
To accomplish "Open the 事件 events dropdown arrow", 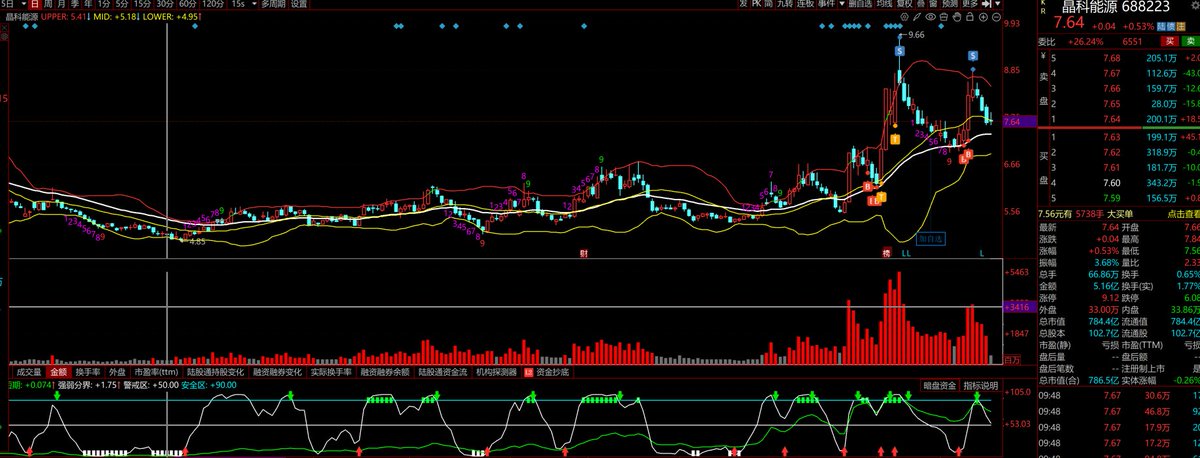I will pos(842,5).
